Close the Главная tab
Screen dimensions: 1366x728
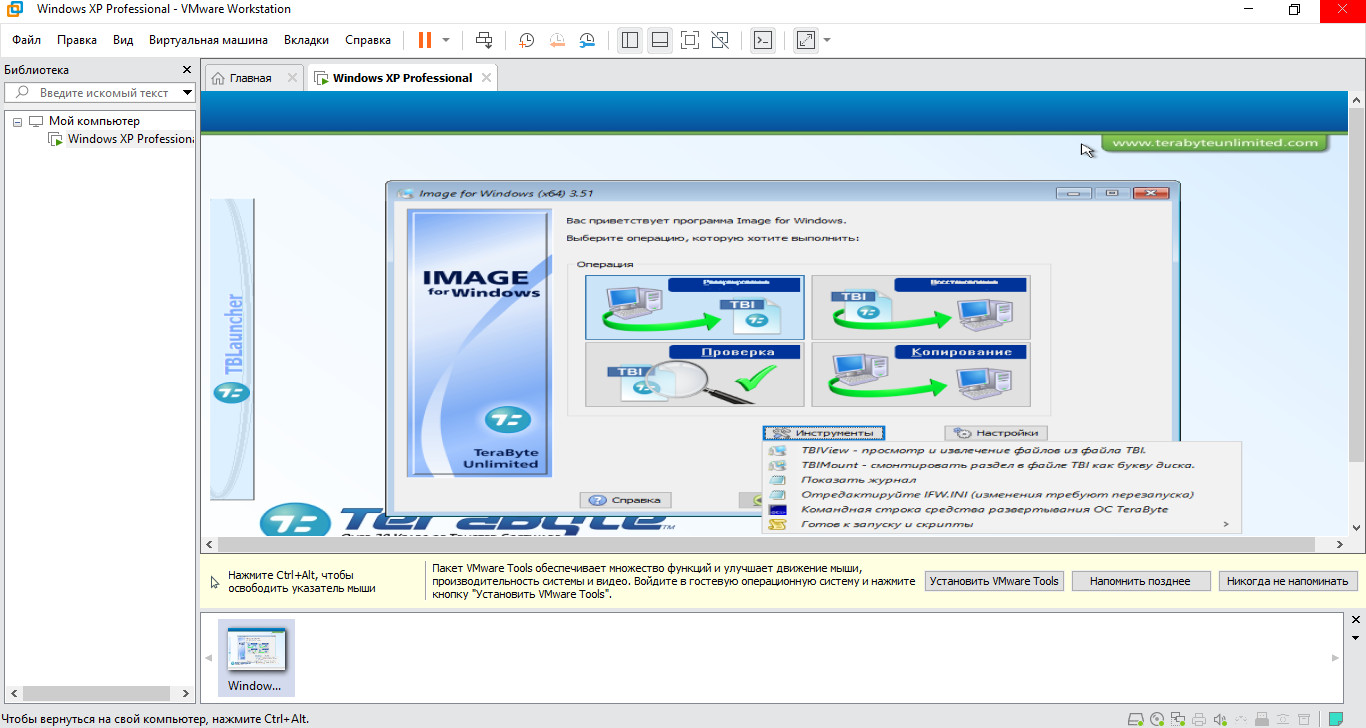coord(292,78)
